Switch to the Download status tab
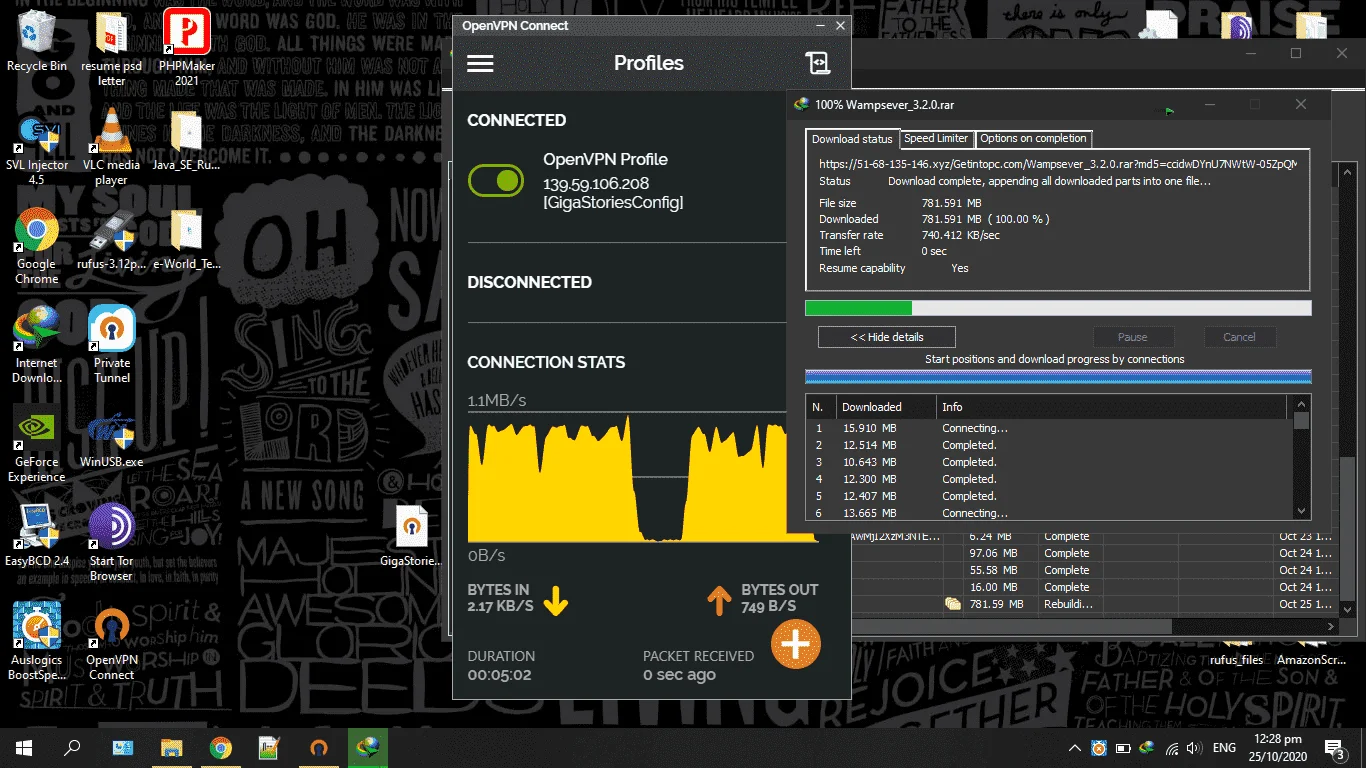This screenshot has height=768, width=1366. [852, 139]
